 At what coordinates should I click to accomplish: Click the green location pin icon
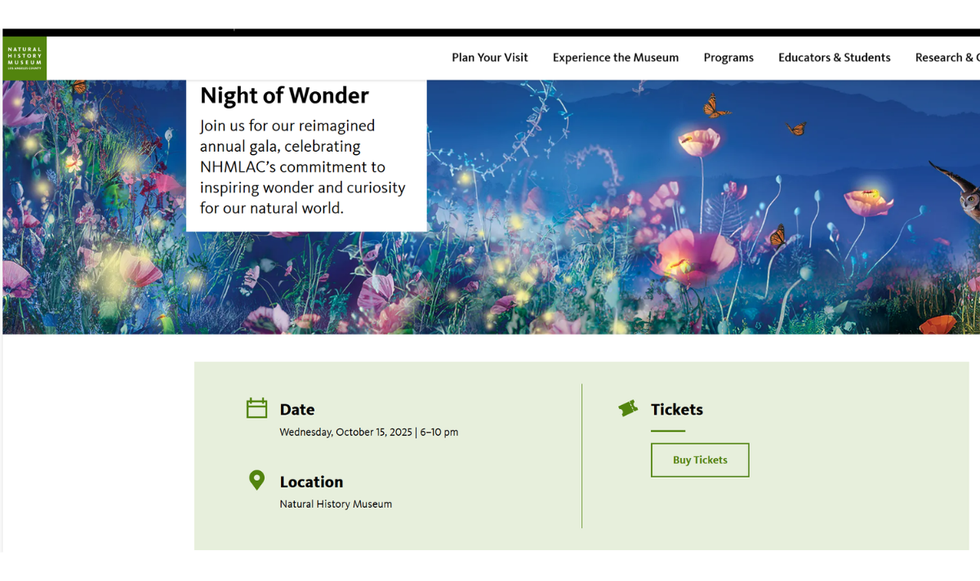pyautogui.click(x=257, y=480)
